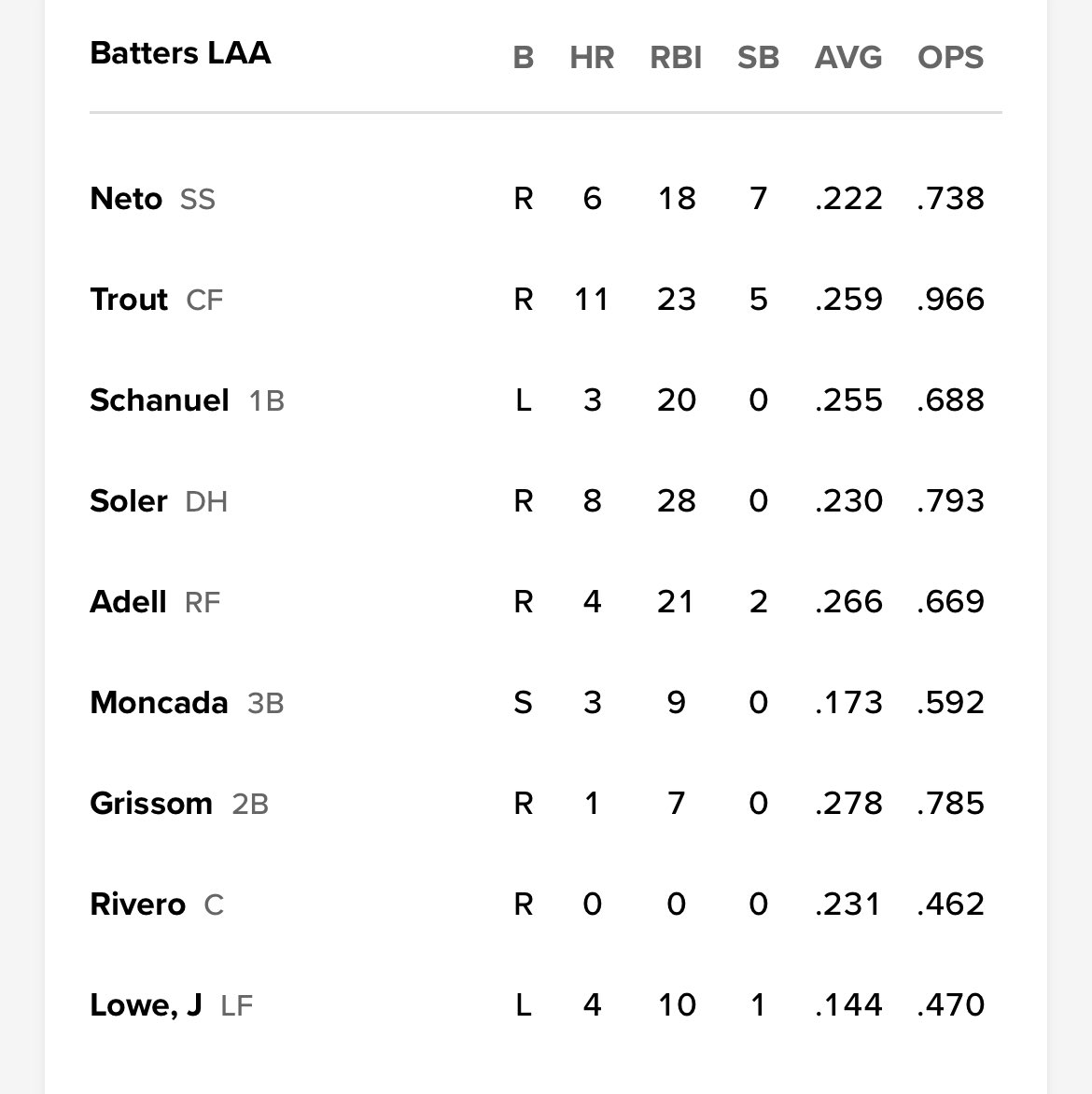The height and width of the screenshot is (1094, 1092).
Task: Select Neto's 7 stolen bases value
Action: pyautogui.click(x=759, y=199)
